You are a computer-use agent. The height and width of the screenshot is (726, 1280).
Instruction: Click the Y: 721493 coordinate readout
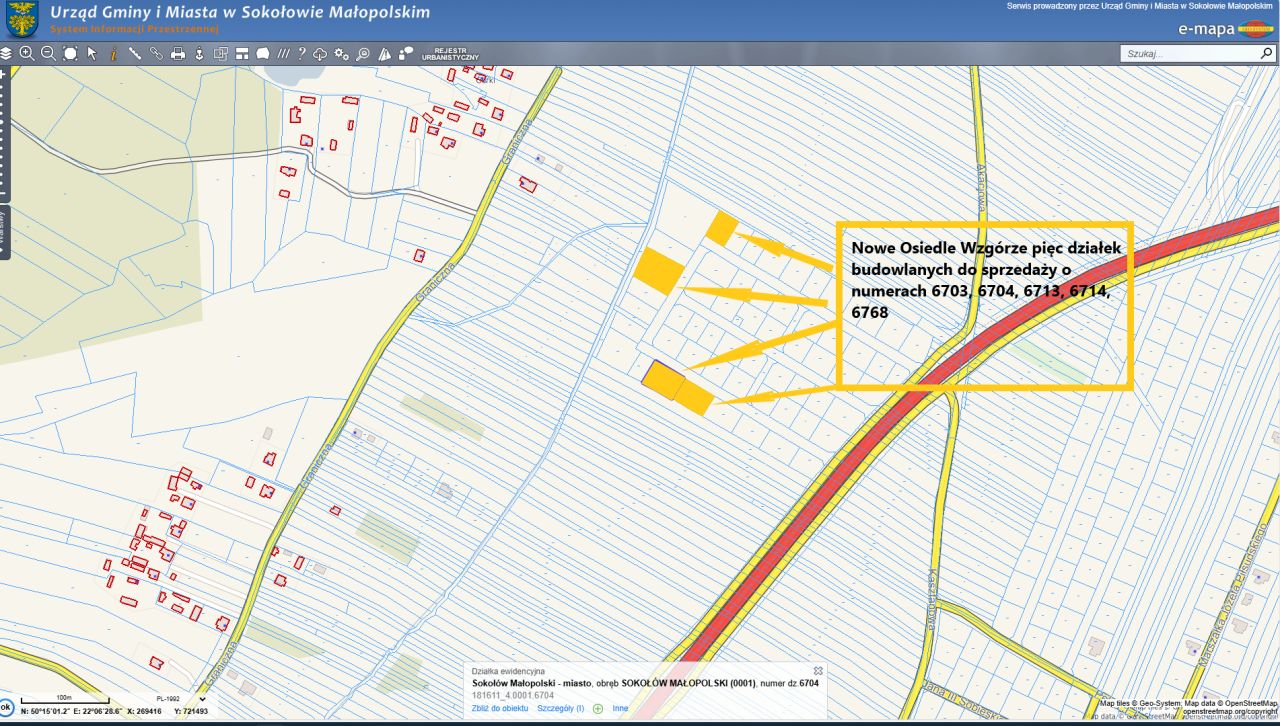point(191,711)
